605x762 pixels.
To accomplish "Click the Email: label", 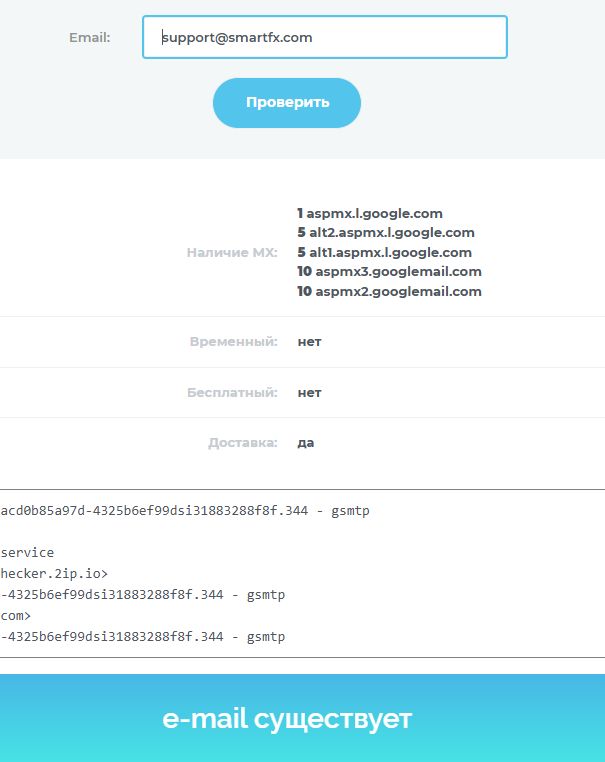I will coord(89,37).
